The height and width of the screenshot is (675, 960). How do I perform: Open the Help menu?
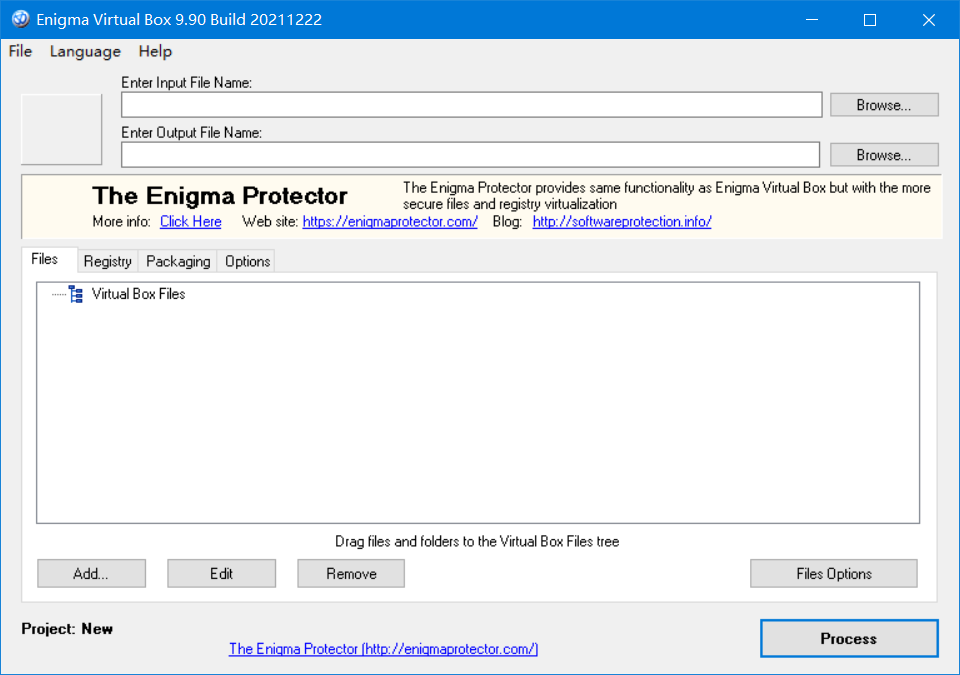[155, 51]
